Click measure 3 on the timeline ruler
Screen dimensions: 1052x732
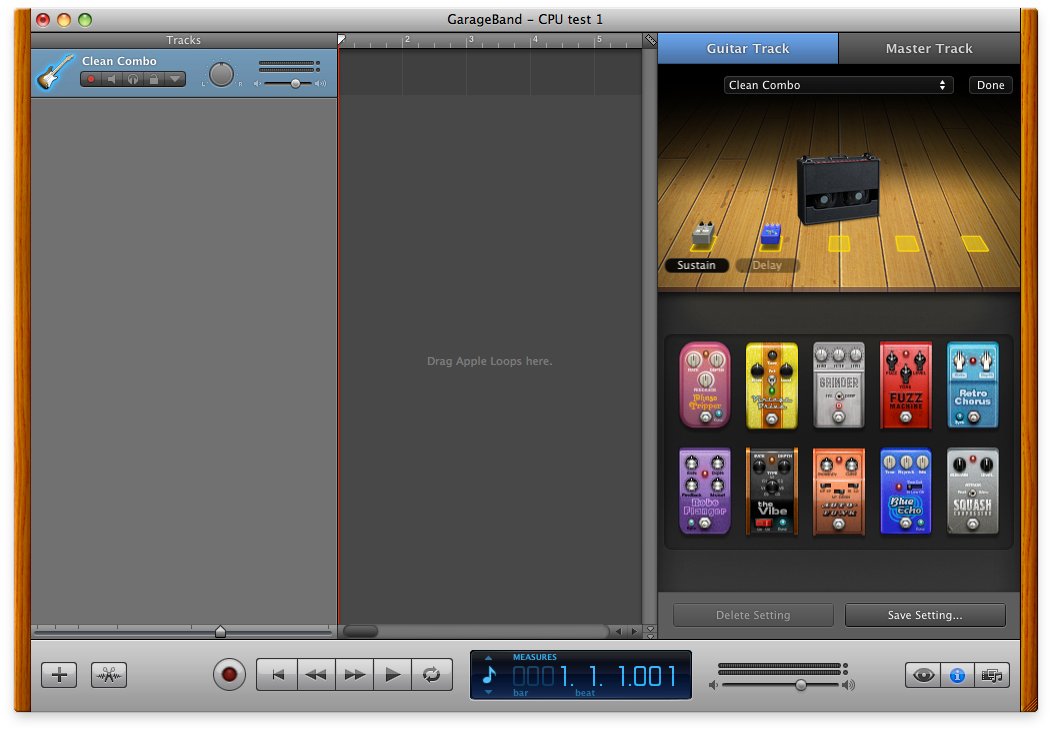click(x=471, y=40)
